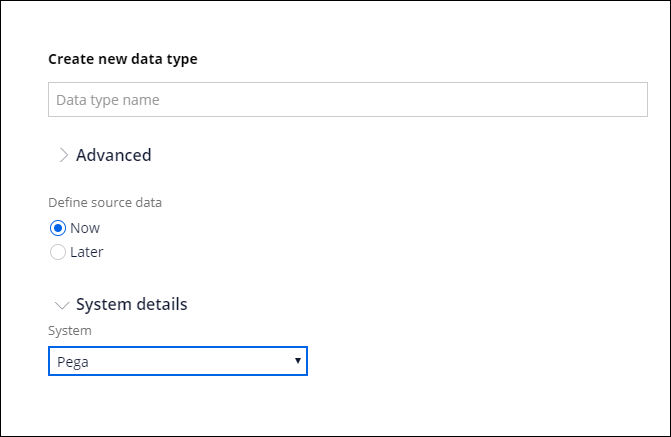Click the filled dot inside Now radio

(x=58, y=228)
